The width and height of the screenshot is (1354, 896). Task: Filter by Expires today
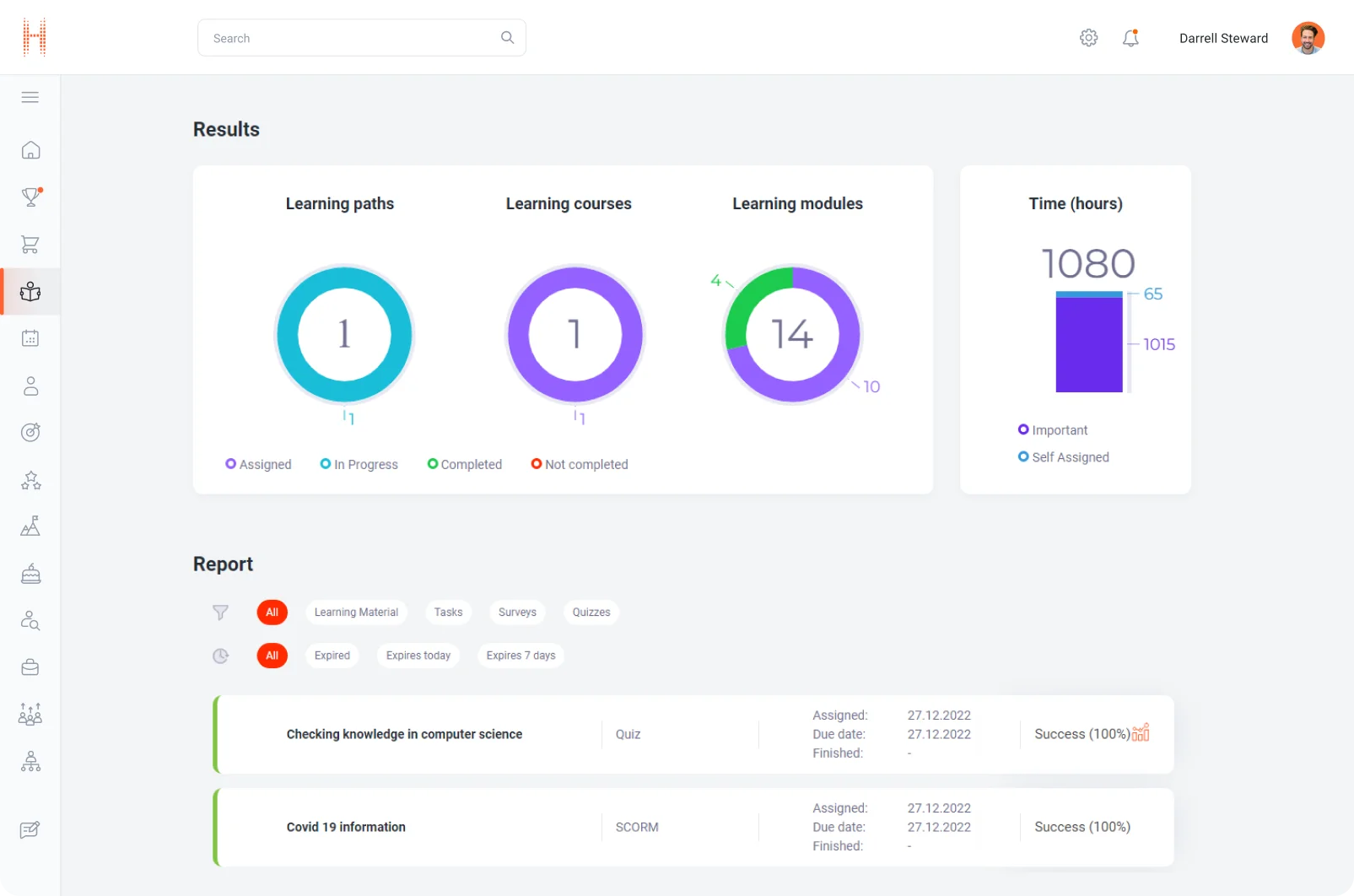418,656
